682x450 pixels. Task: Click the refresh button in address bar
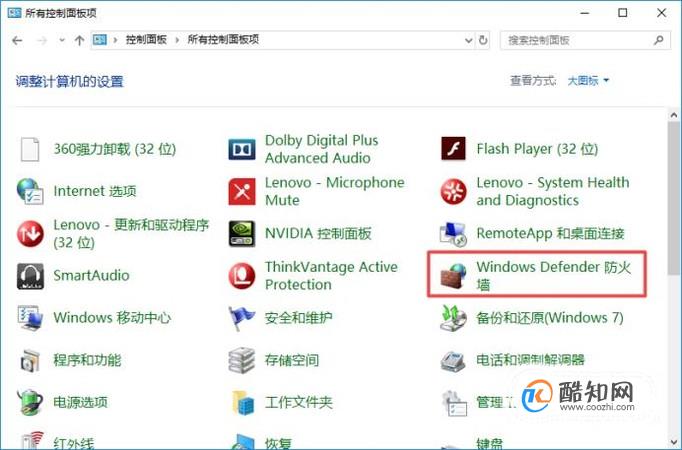(x=483, y=40)
